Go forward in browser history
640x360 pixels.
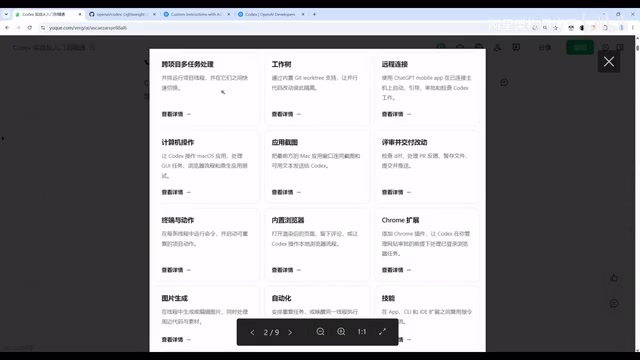pyautogui.click(x=18, y=28)
